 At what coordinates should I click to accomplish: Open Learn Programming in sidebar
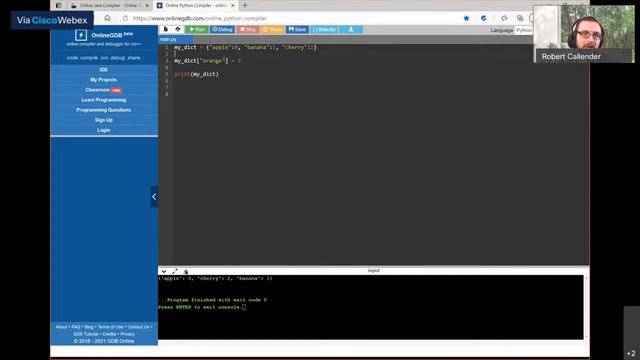(x=103, y=100)
